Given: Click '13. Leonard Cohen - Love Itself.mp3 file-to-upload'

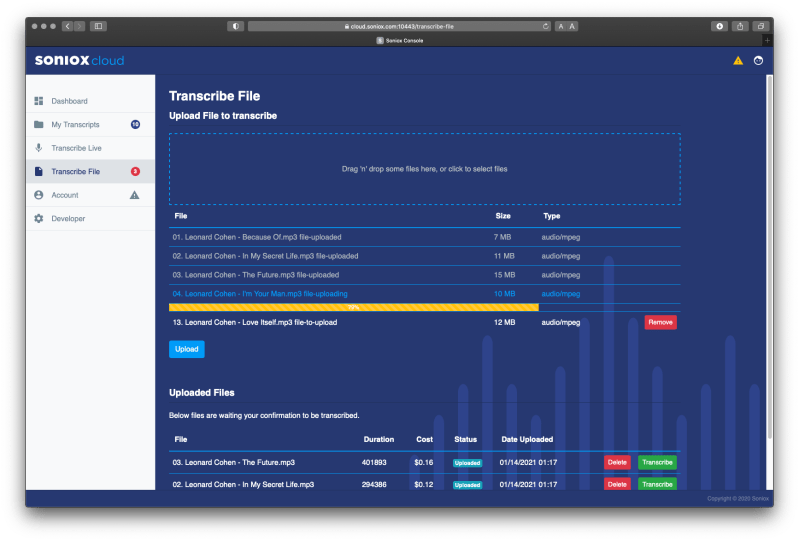Looking at the screenshot, I should (255, 322).
